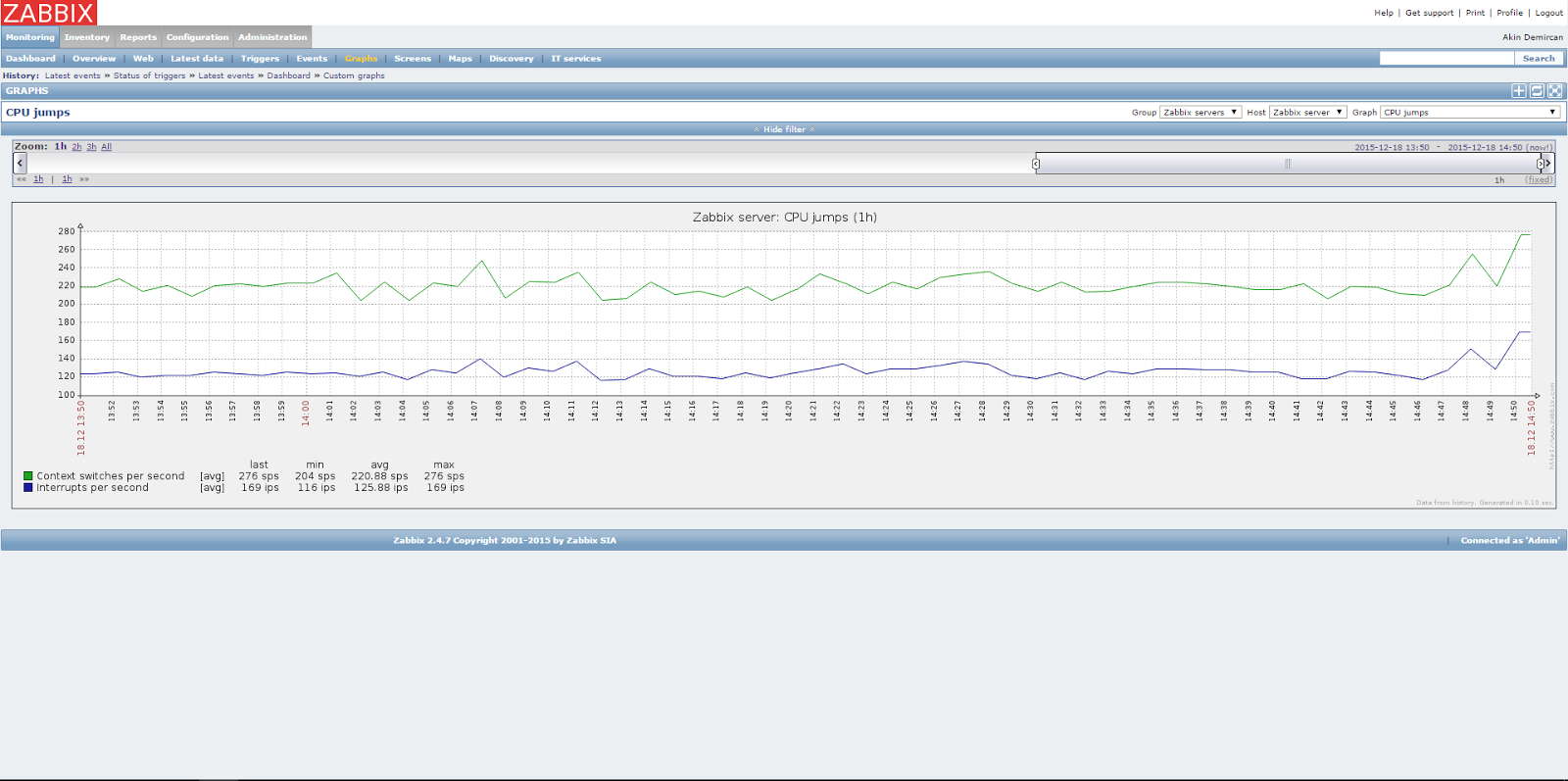Open the Monitoring main menu tab

(x=30, y=37)
